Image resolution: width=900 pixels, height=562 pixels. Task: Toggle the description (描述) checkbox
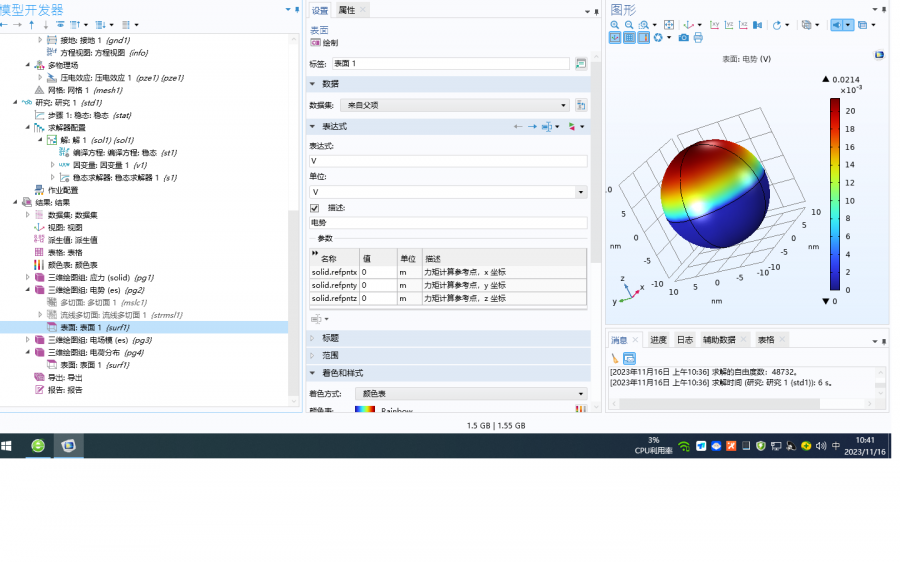[315, 207]
